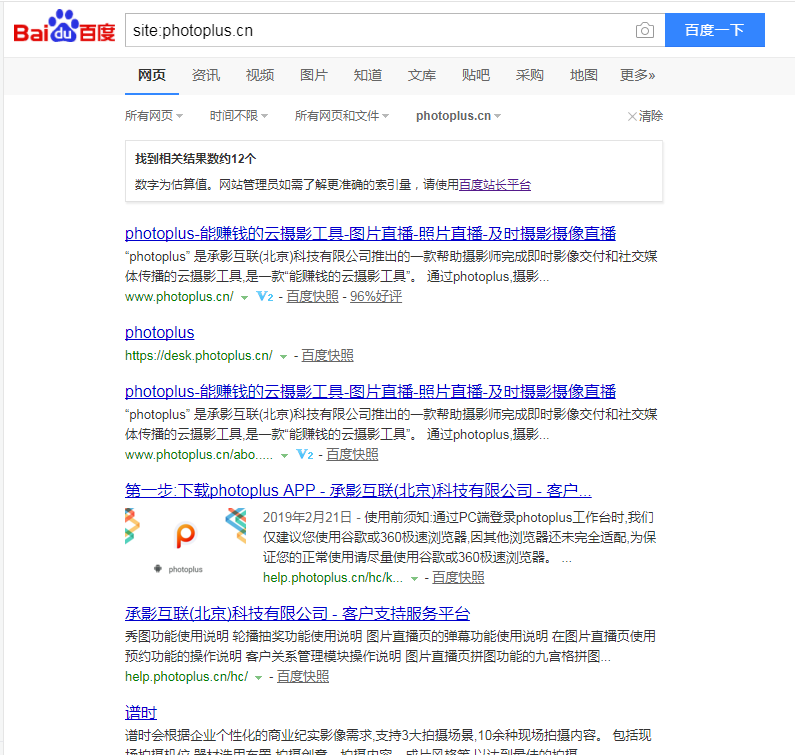Image resolution: width=795 pixels, height=755 pixels.
Task: Click the www.photoplus.cn/ green URL
Action: (179, 297)
